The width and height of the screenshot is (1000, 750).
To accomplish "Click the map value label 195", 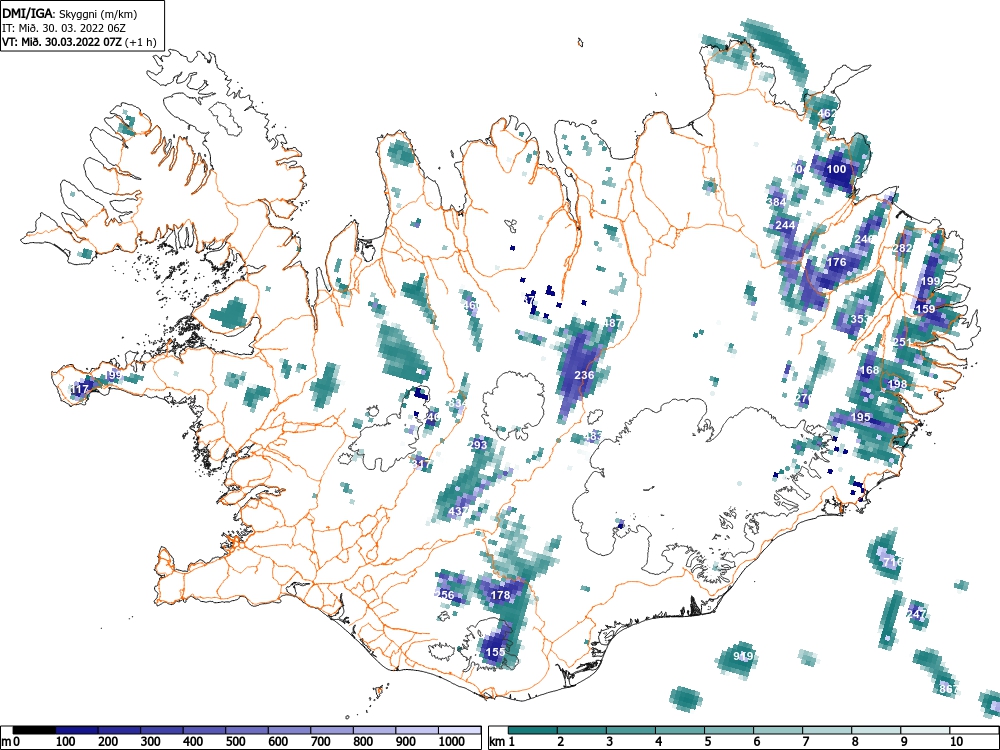I will [860, 418].
